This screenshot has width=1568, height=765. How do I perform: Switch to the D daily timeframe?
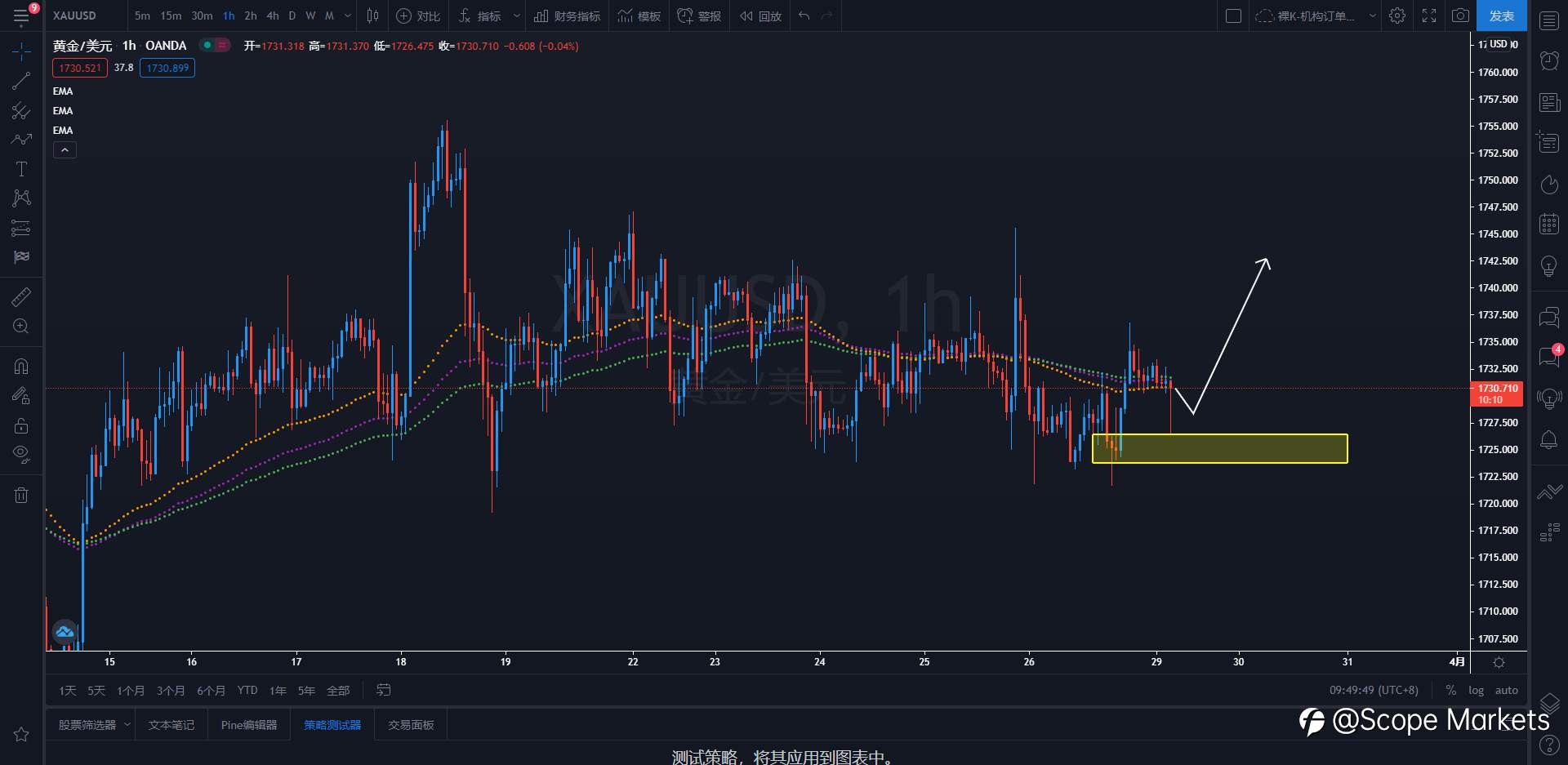coord(292,16)
